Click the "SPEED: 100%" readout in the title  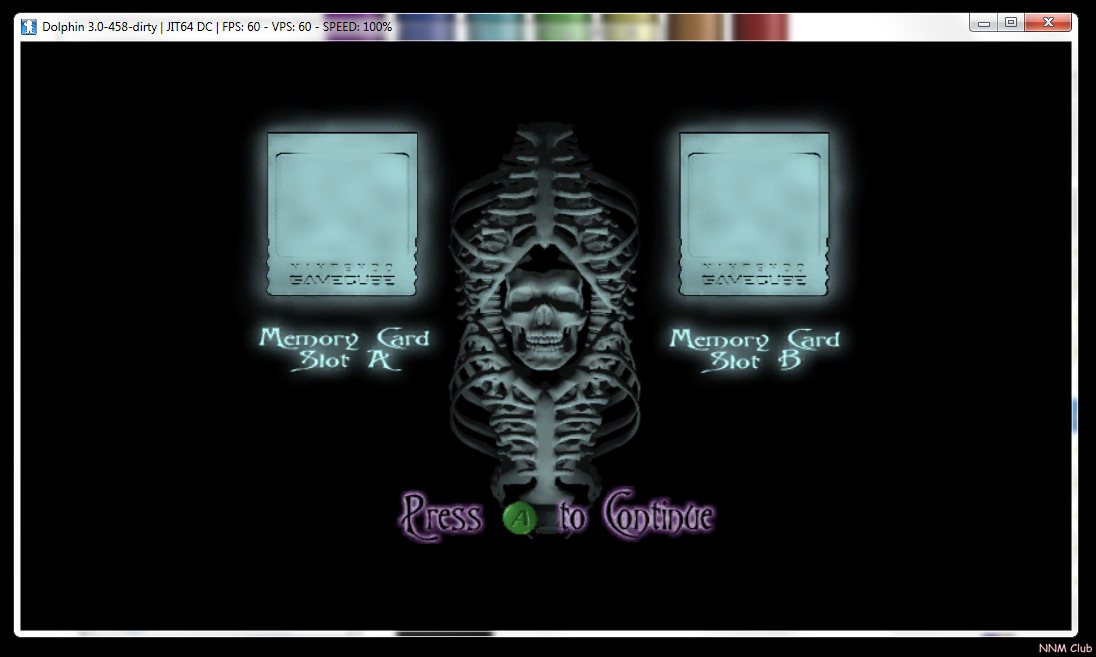357,27
